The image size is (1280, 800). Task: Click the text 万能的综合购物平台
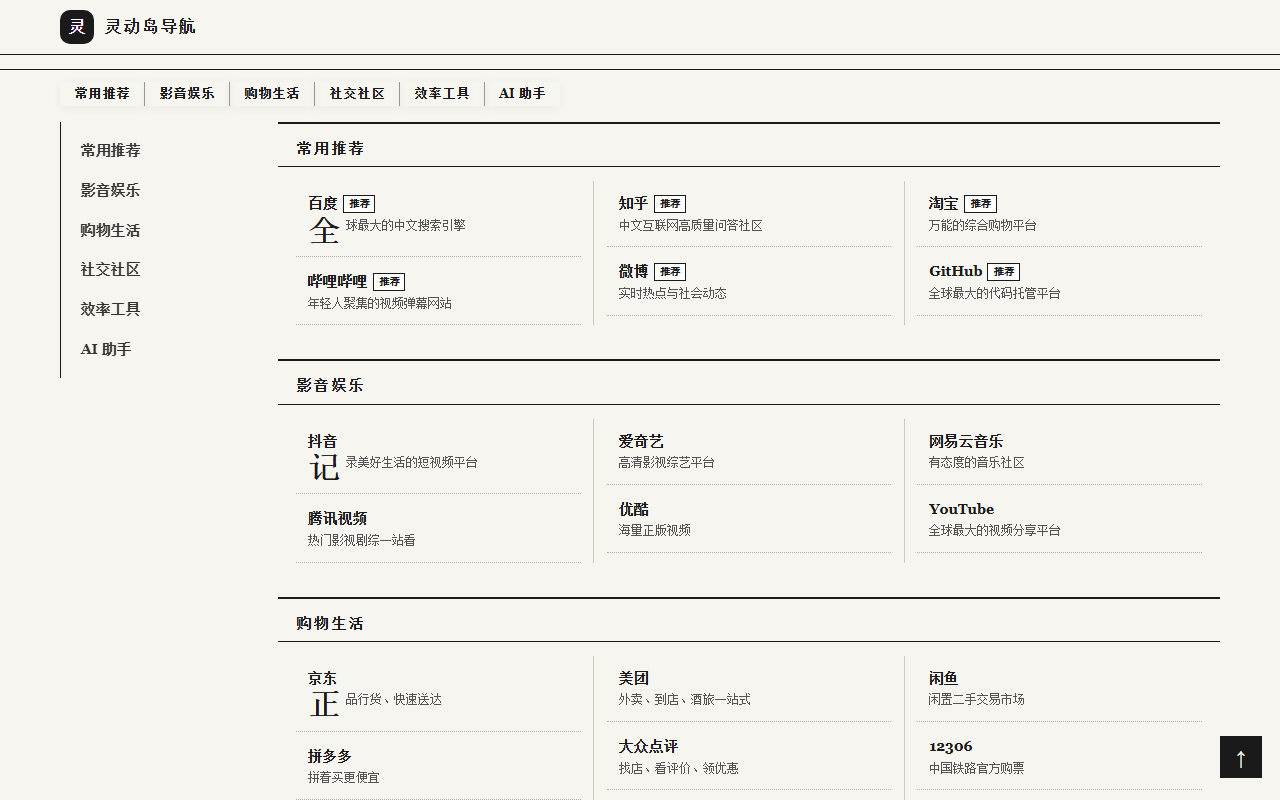click(983, 226)
